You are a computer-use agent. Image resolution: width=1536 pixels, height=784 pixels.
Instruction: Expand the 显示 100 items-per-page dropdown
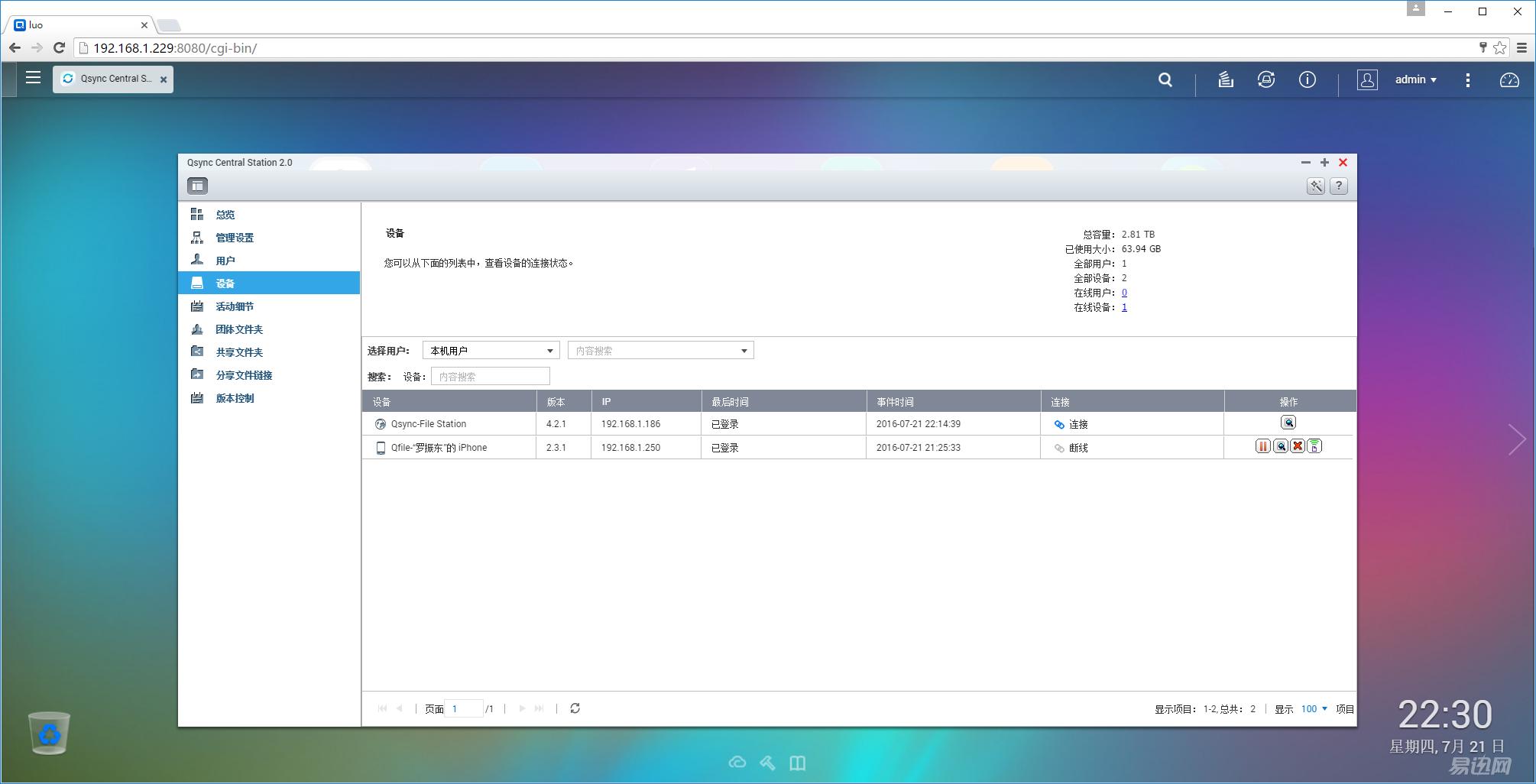point(1314,709)
